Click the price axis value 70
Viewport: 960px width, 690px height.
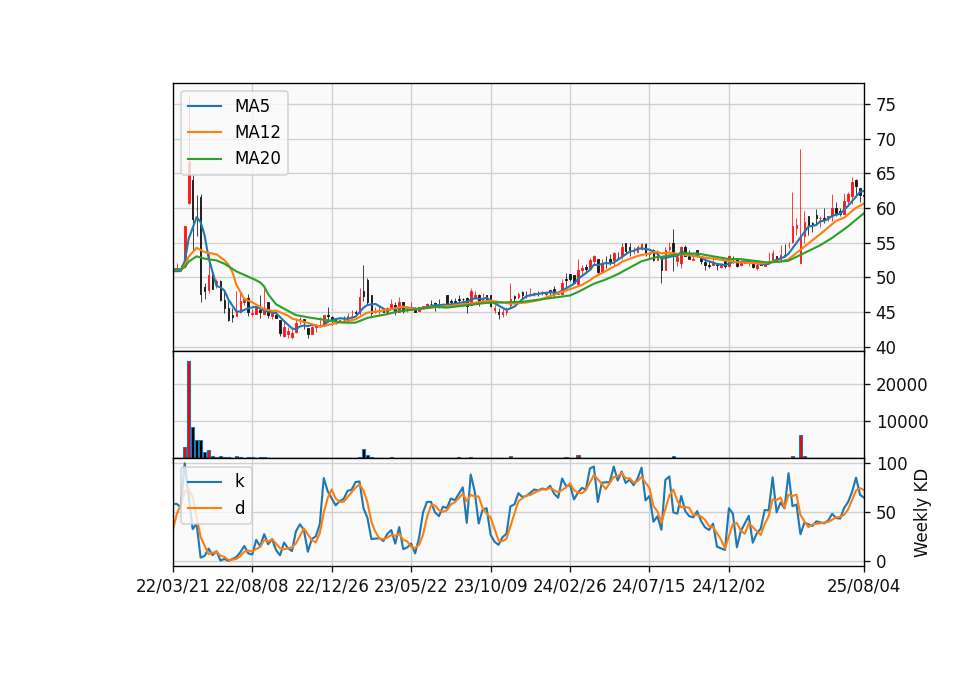pos(886,140)
